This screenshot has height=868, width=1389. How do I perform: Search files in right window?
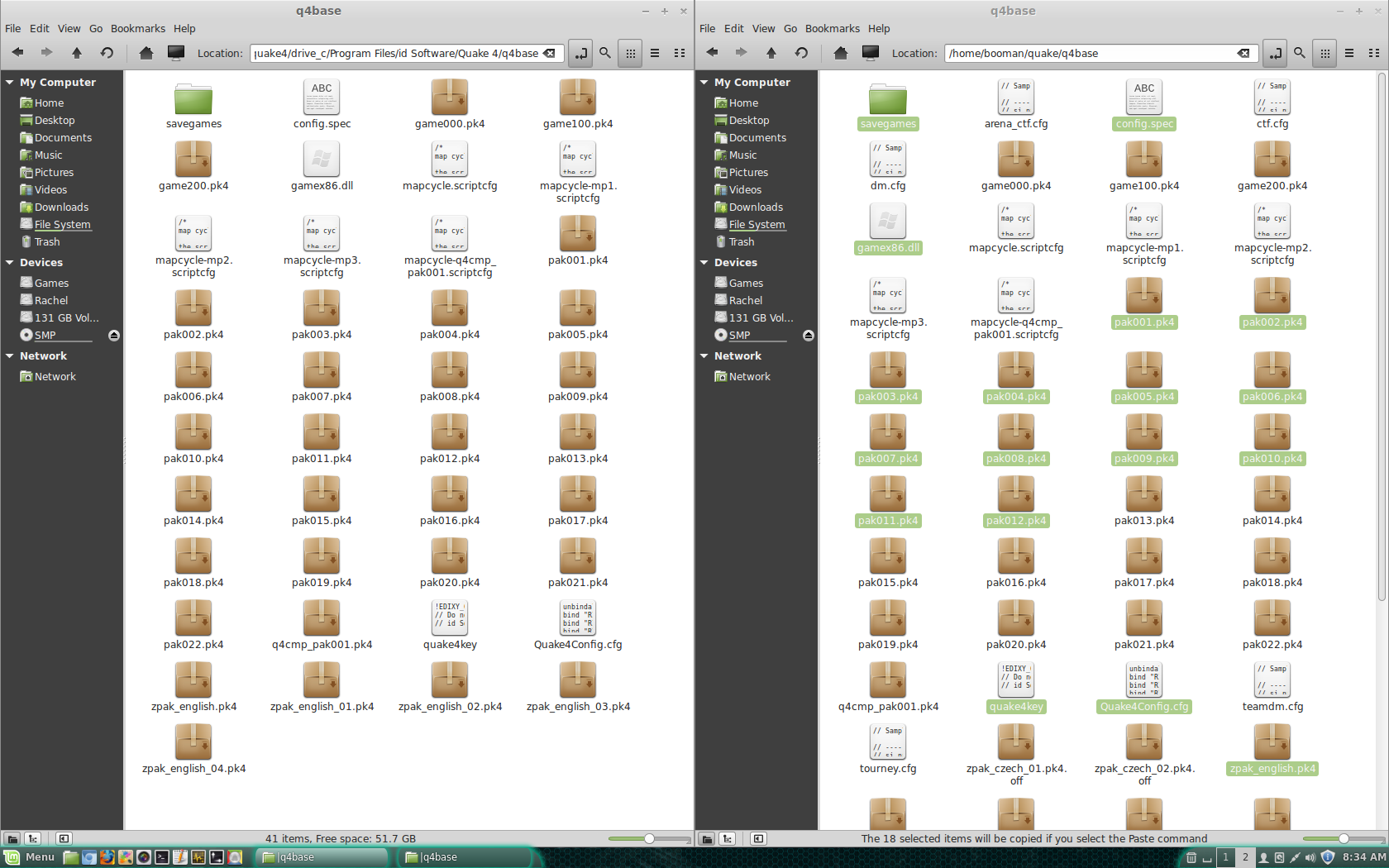[1300, 53]
